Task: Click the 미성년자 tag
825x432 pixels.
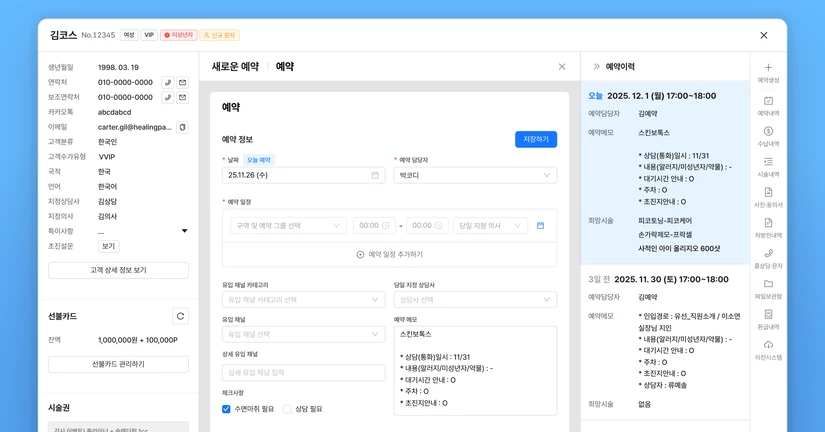Action: click(179, 35)
